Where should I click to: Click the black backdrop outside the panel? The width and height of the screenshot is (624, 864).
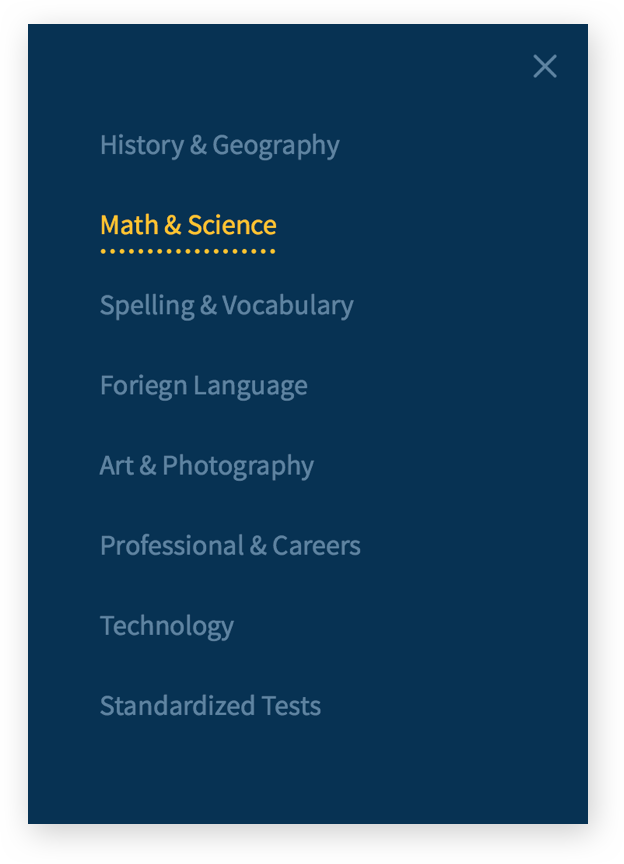(x=12, y=430)
